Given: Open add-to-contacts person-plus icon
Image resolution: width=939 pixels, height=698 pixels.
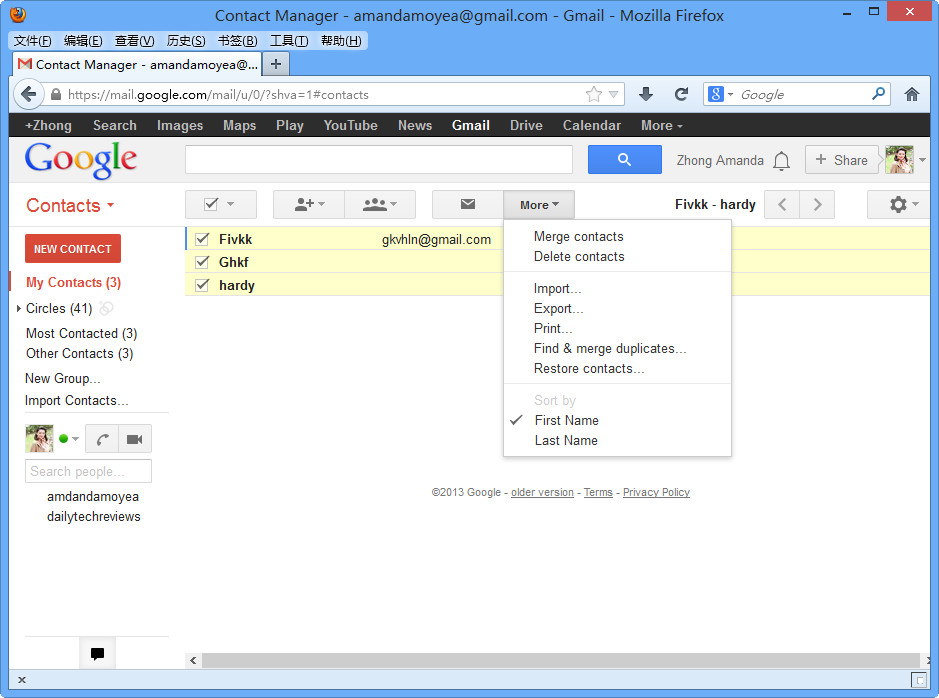Looking at the screenshot, I should click(x=309, y=205).
